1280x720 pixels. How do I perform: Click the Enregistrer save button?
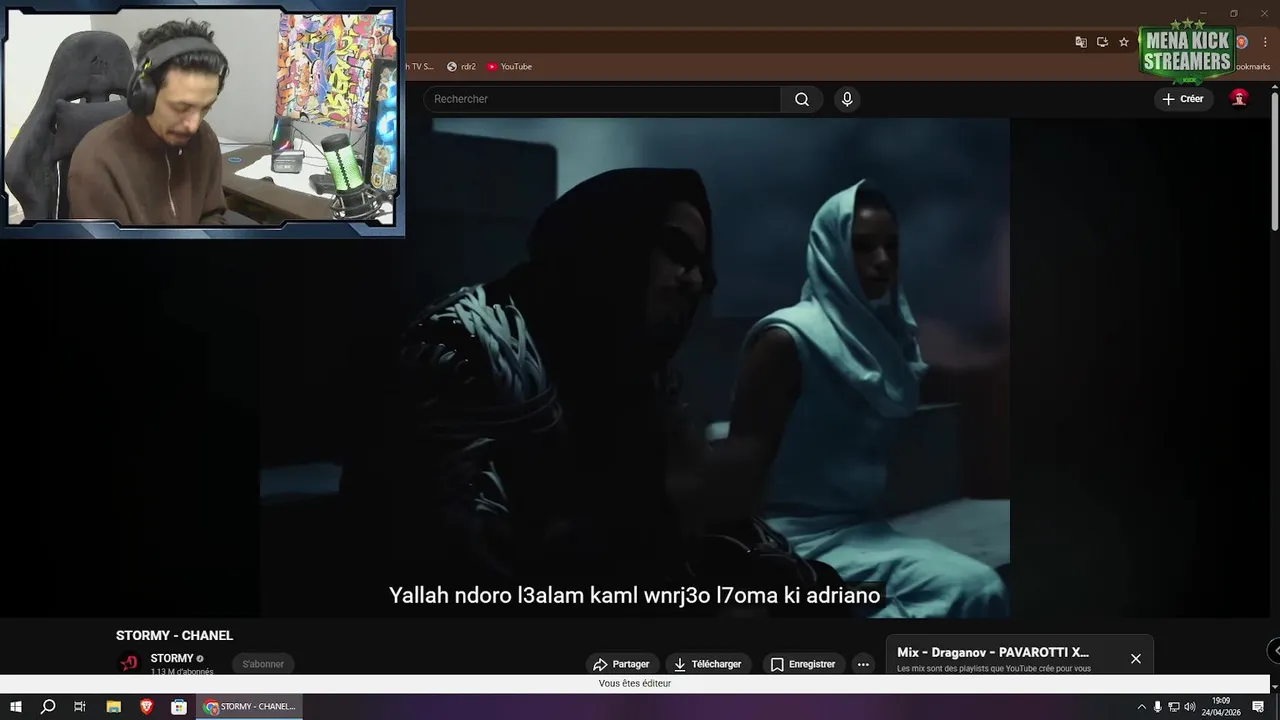(803, 664)
